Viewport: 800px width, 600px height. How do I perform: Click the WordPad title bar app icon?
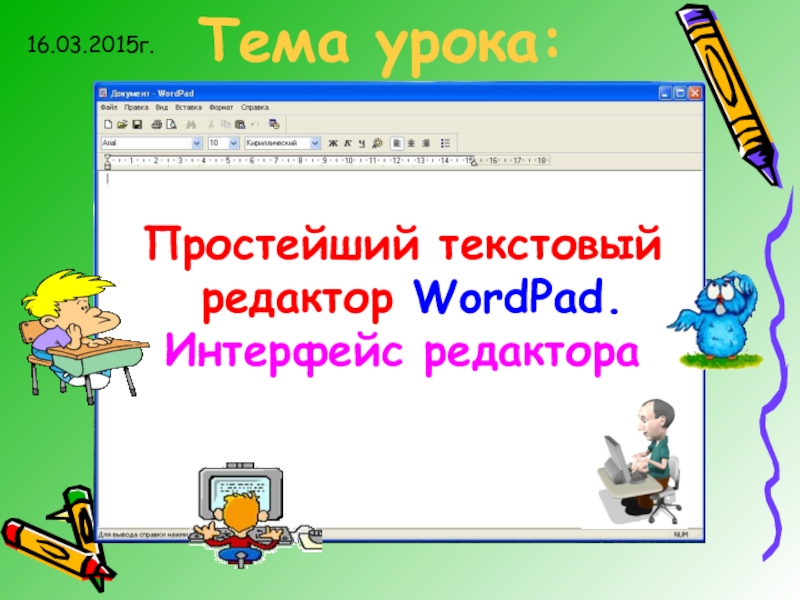[x=104, y=93]
